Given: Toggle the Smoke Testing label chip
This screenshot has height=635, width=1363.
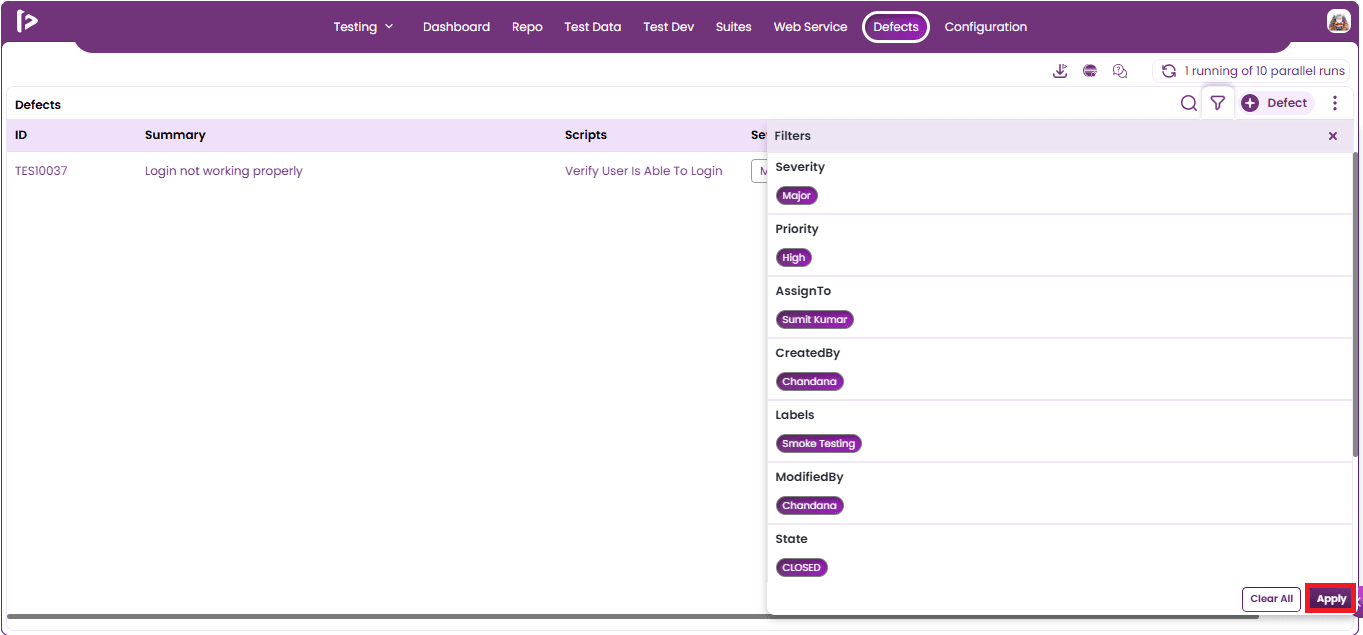Looking at the screenshot, I should tap(819, 444).
